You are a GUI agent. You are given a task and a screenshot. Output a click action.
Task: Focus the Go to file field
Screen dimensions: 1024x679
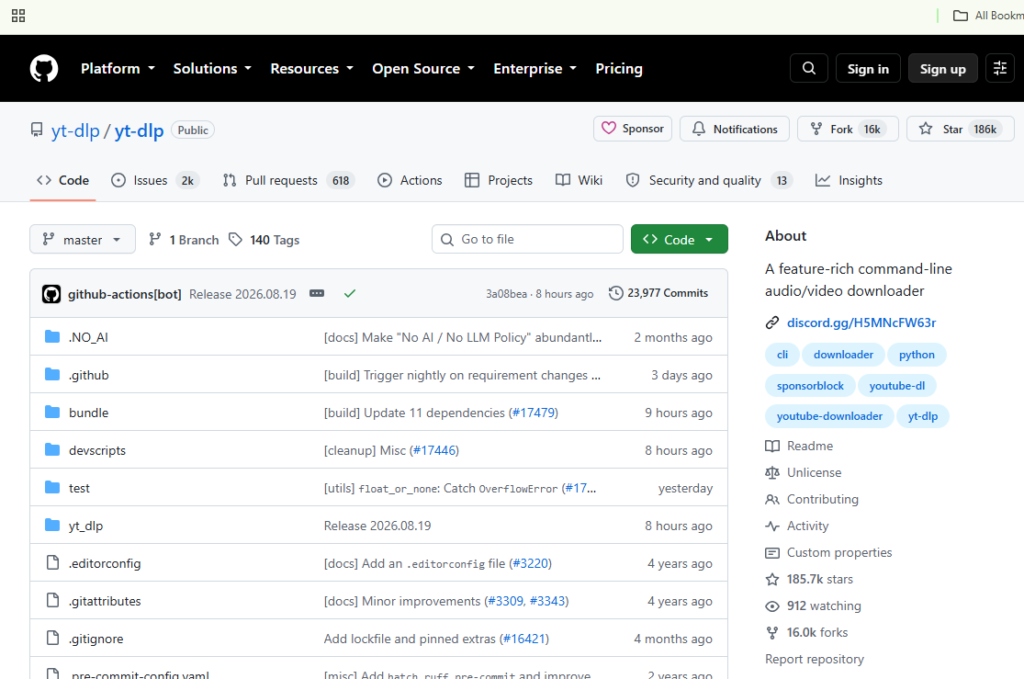point(528,240)
